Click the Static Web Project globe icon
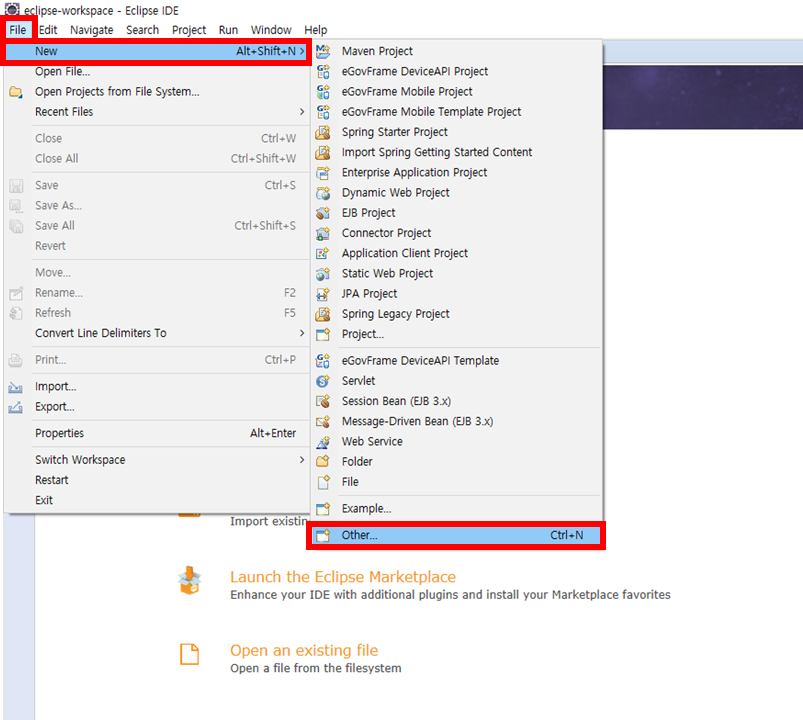This screenshot has width=803, height=720. click(323, 273)
